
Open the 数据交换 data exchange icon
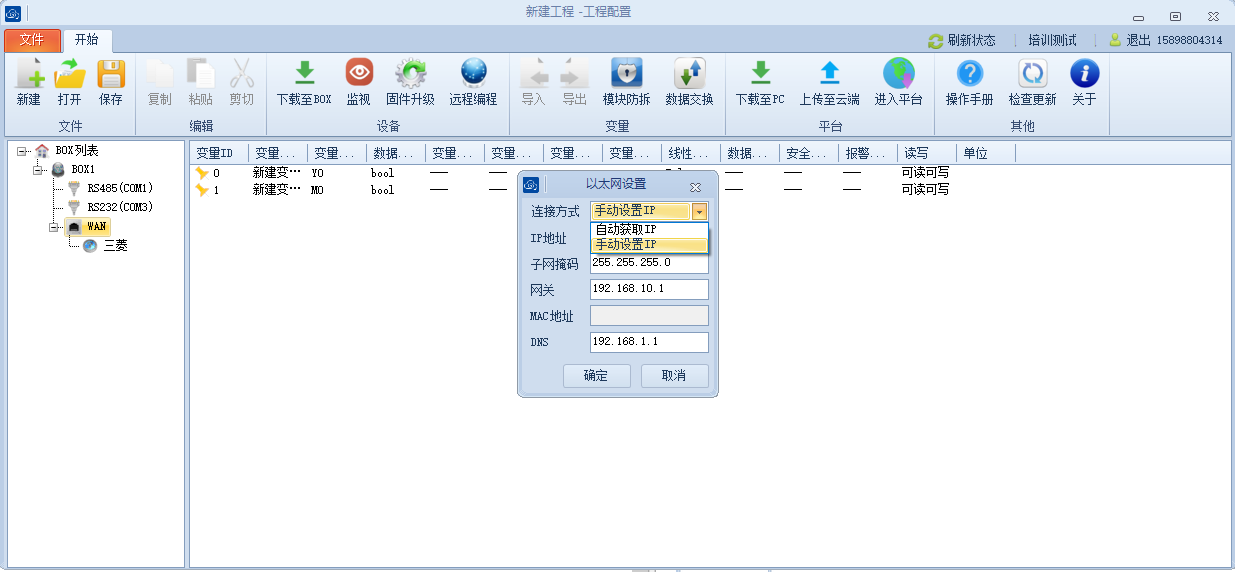coord(689,74)
